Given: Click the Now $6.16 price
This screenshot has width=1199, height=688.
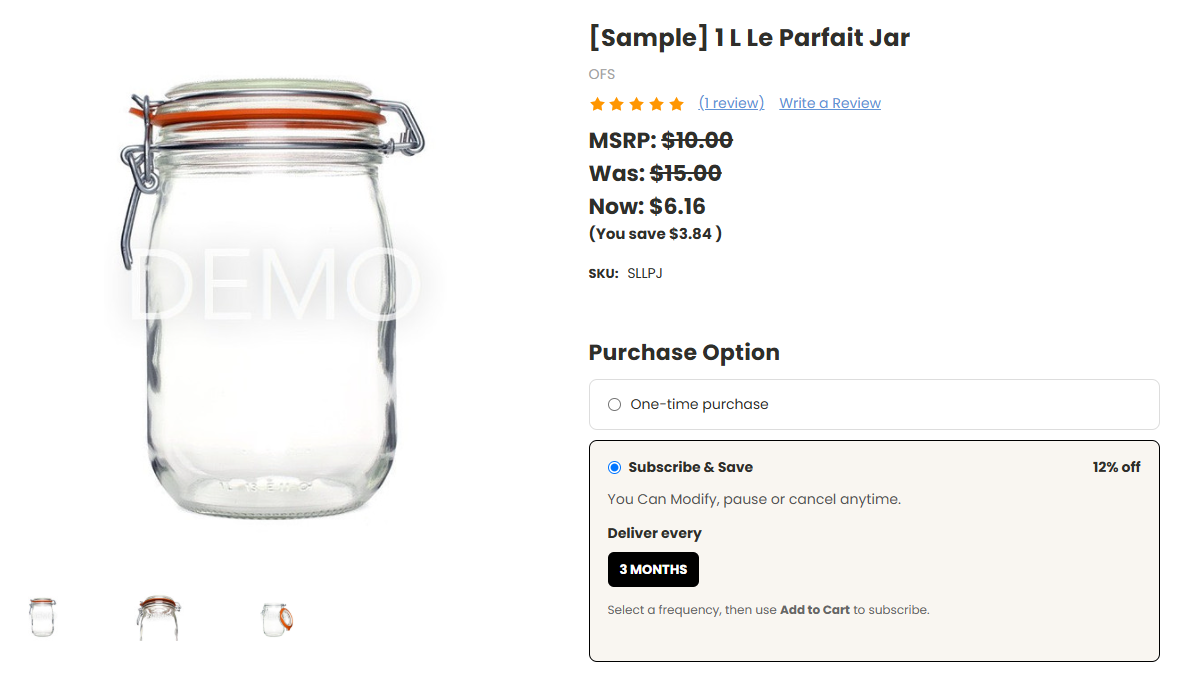Looking at the screenshot, I should point(647,206).
